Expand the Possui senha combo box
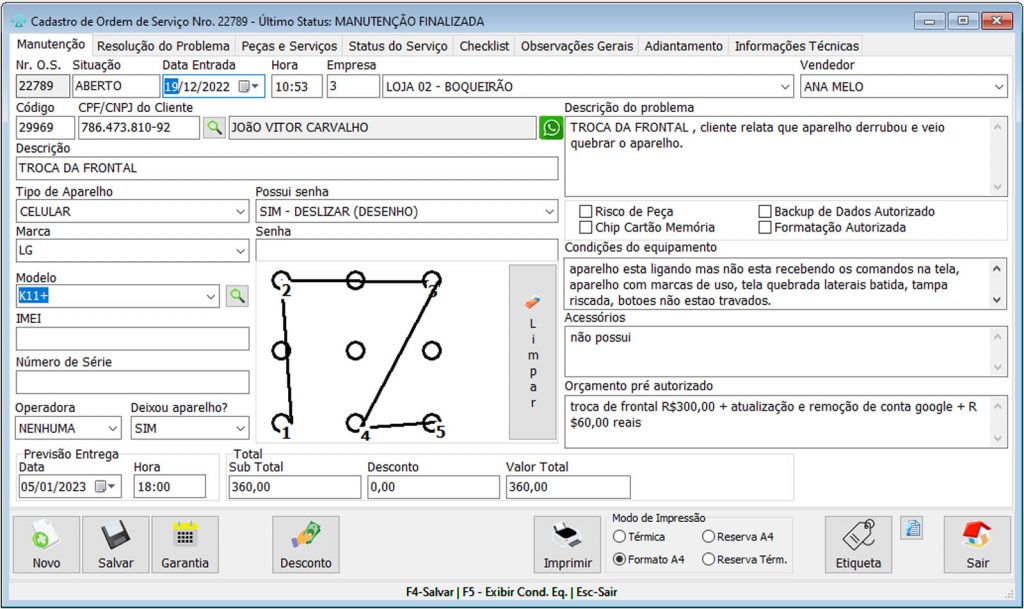Screen dimensions: 1024x609 click(x=548, y=212)
